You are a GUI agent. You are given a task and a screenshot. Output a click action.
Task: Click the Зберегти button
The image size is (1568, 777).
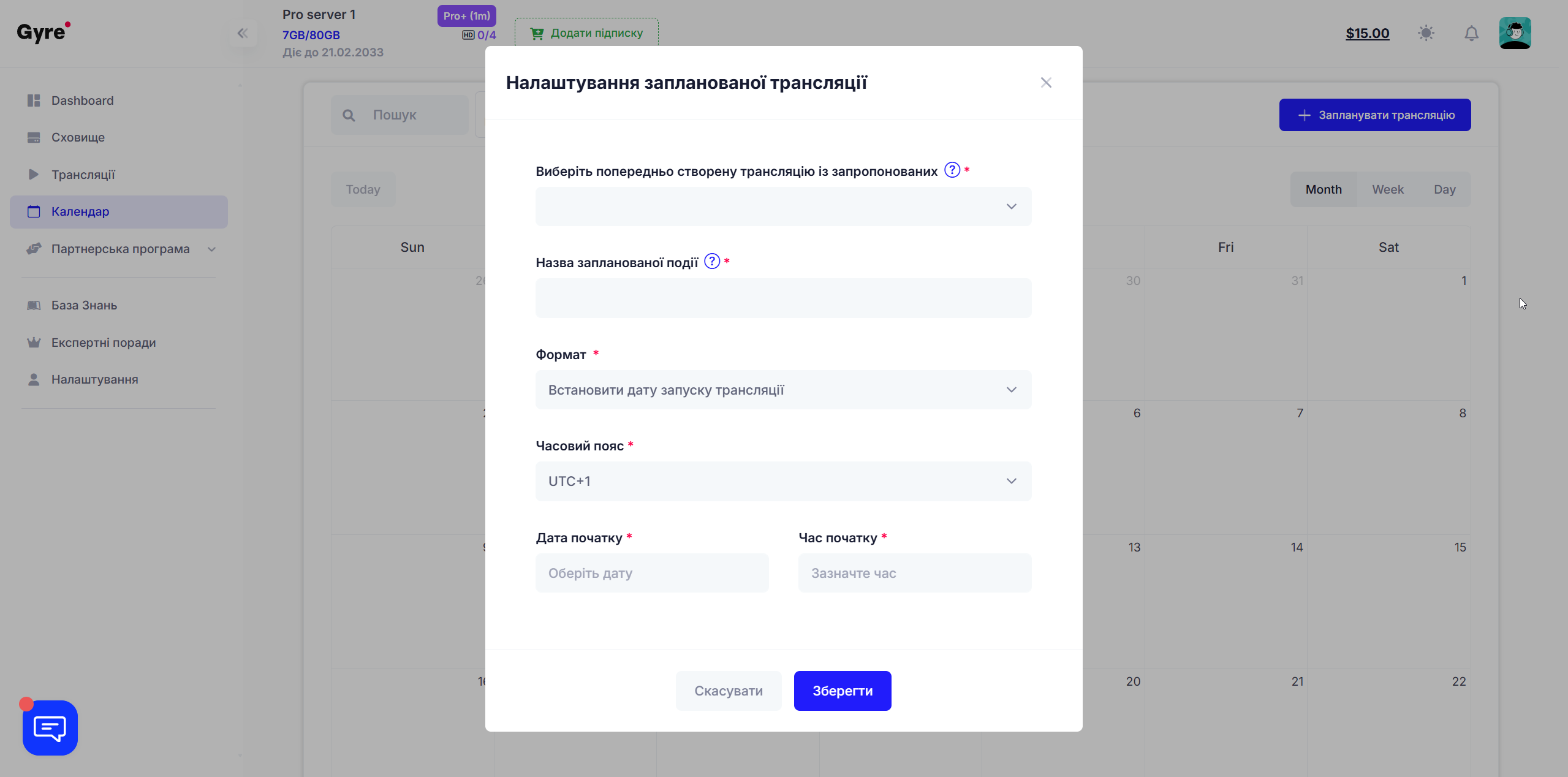842,691
